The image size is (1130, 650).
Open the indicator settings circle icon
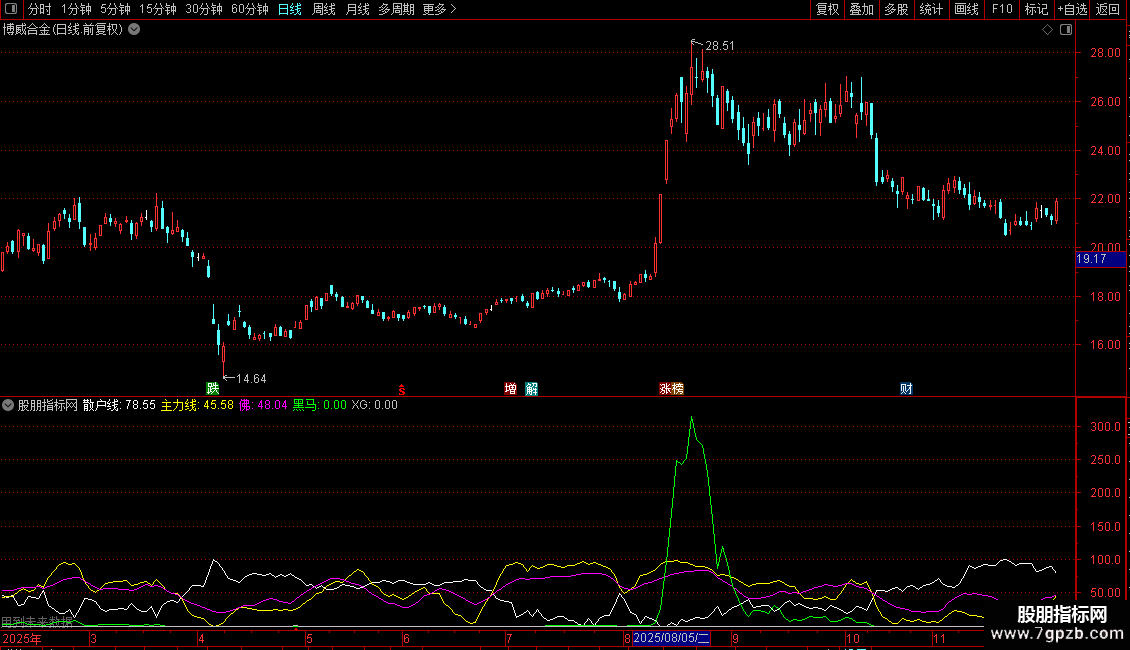(8, 405)
